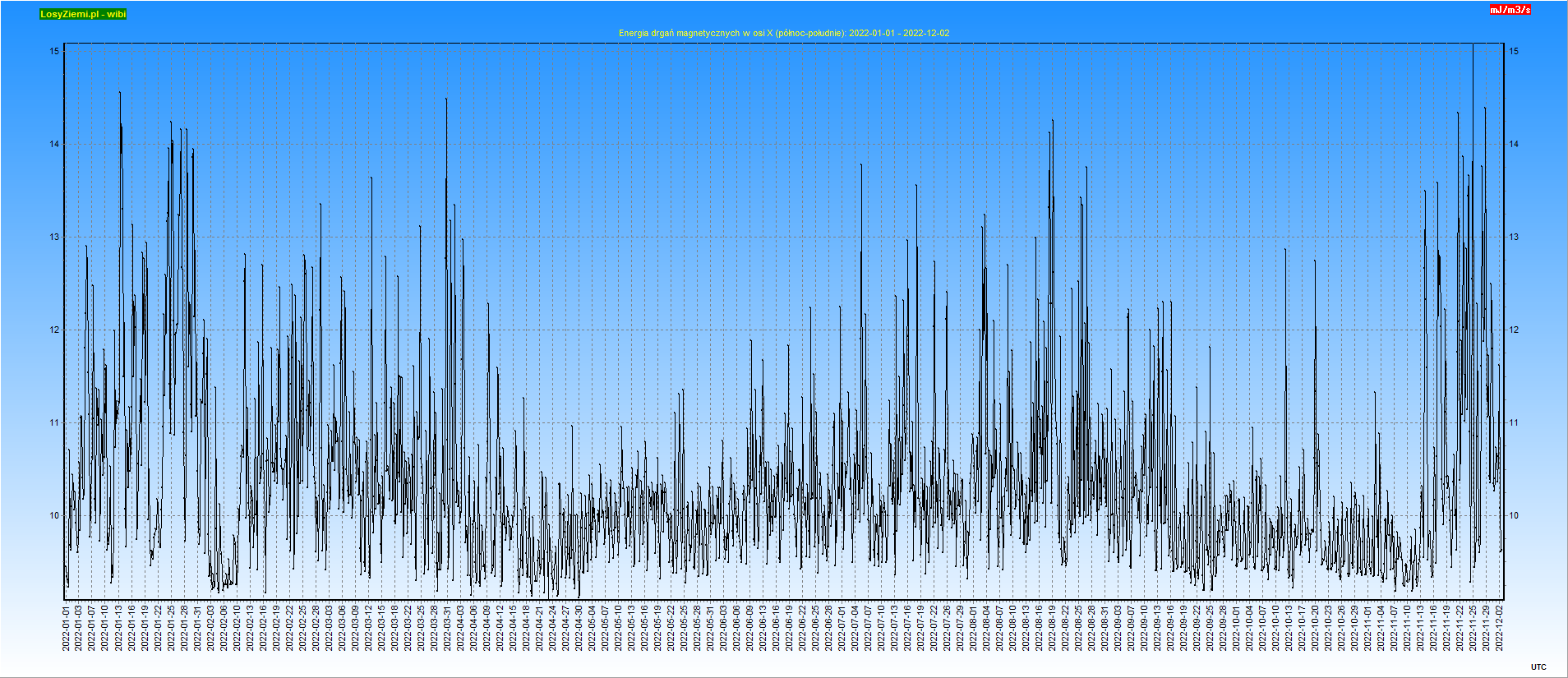1568x678 pixels.
Task: Click the 2022-01-01 date label
Action: pos(66,629)
